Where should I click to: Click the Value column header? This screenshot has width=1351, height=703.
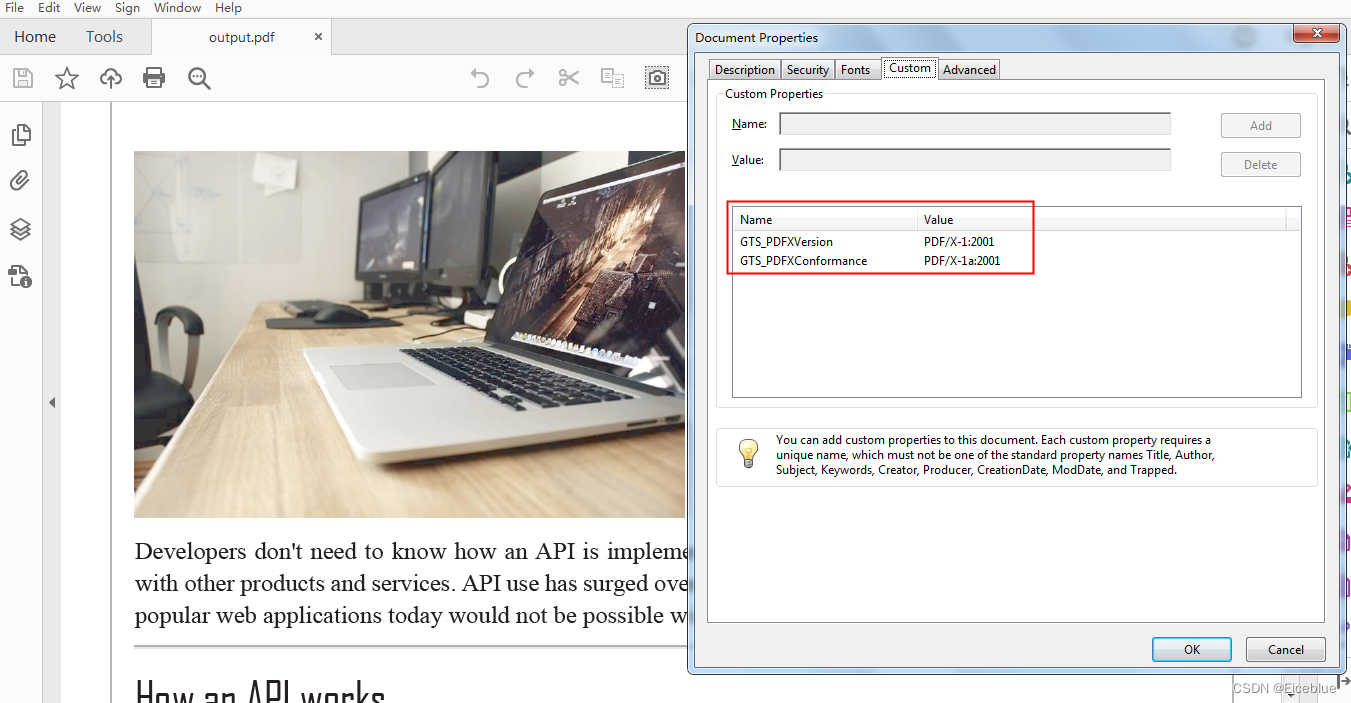coord(1101,219)
